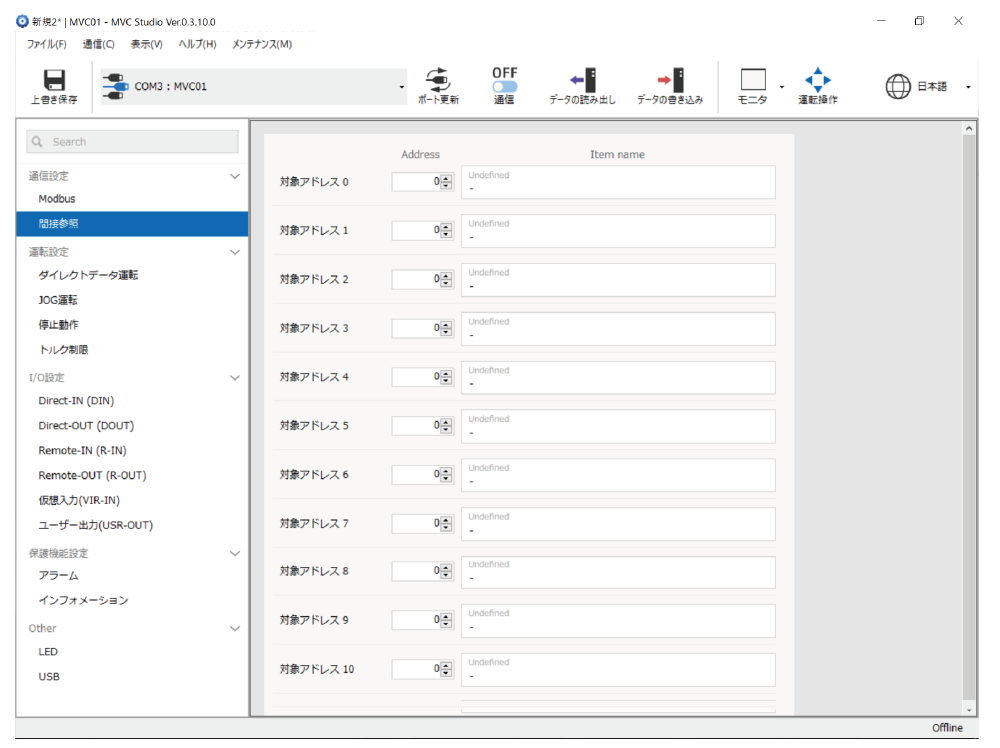The height and width of the screenshot is (748, 1000).
Task: Click the search magnifier icon in sidebar
Action: click(39, 142)
